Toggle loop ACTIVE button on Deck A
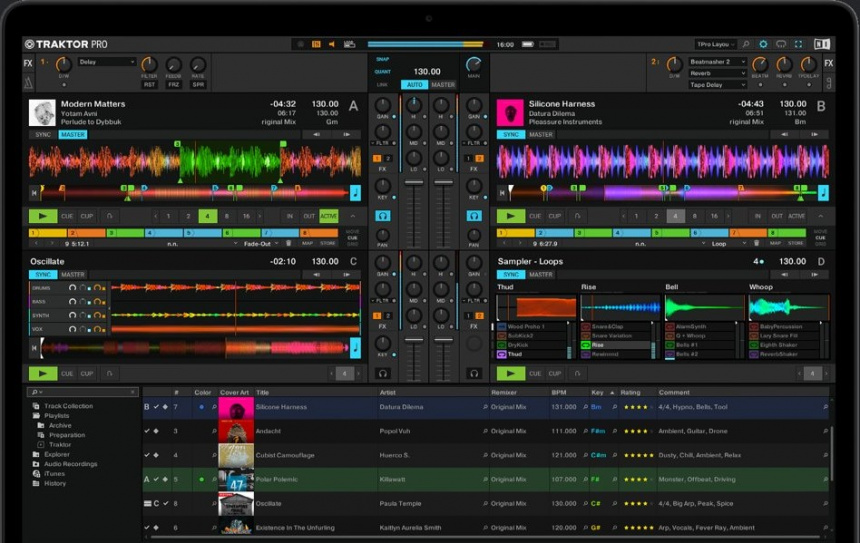Viewport: 860px width, 543px height. pos(329,216)
